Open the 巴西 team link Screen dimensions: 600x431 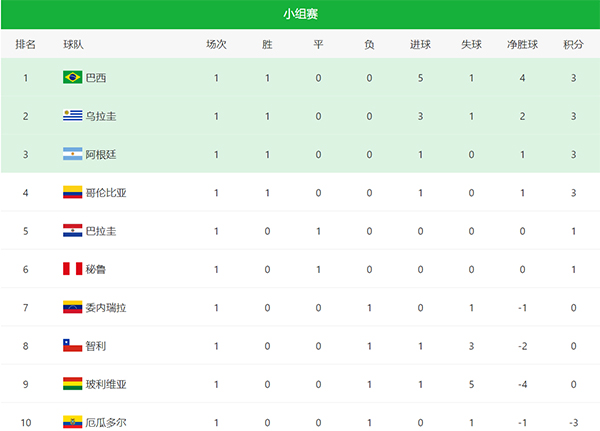click(x=96, y=78)
